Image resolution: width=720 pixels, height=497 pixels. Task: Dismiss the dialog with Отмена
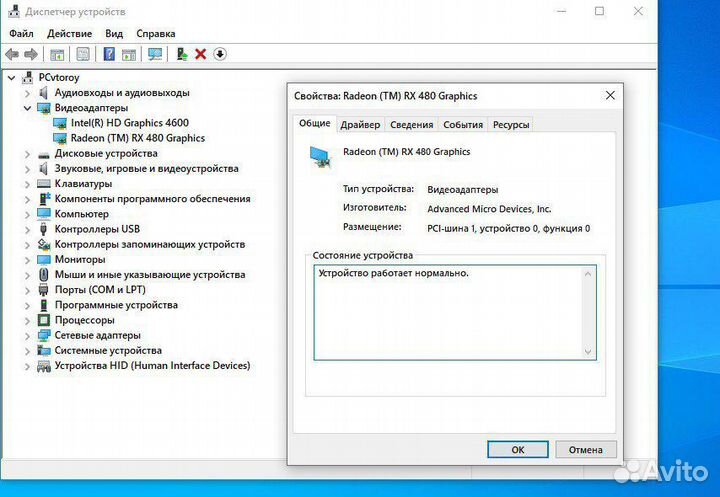coord(585,450)
